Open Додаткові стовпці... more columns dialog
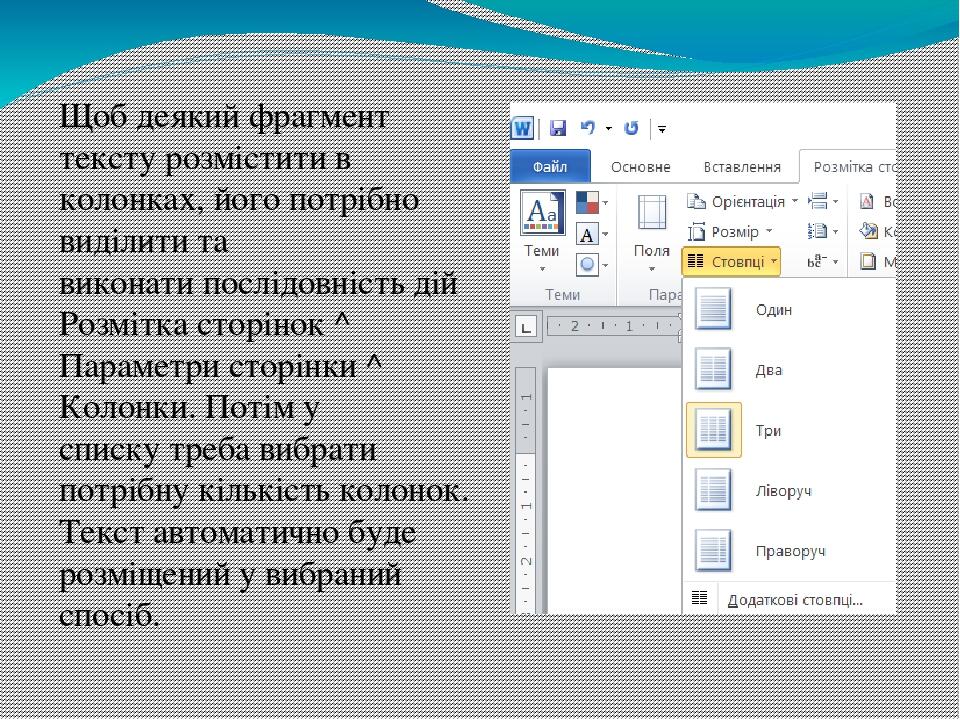The image size is (960, 720). click(789, 599)
